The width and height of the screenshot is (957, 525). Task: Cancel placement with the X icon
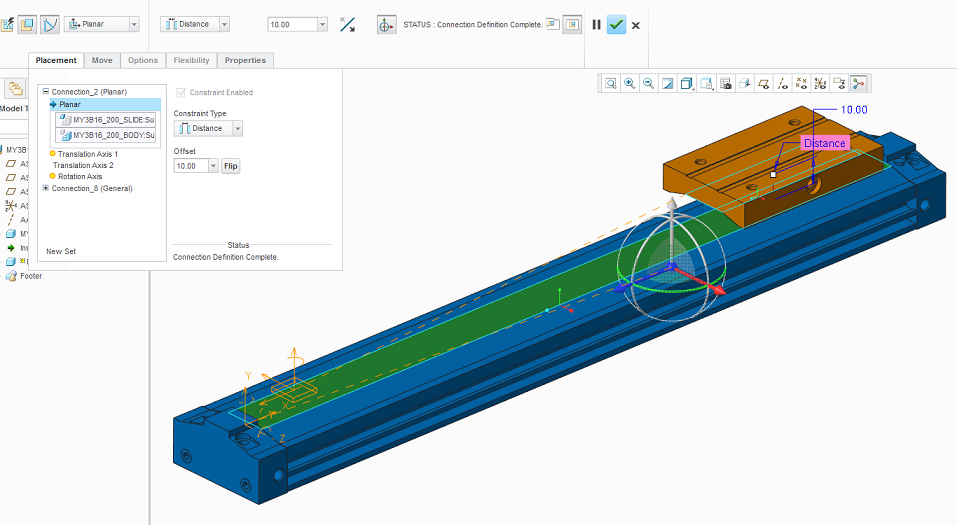click(635, 26)
